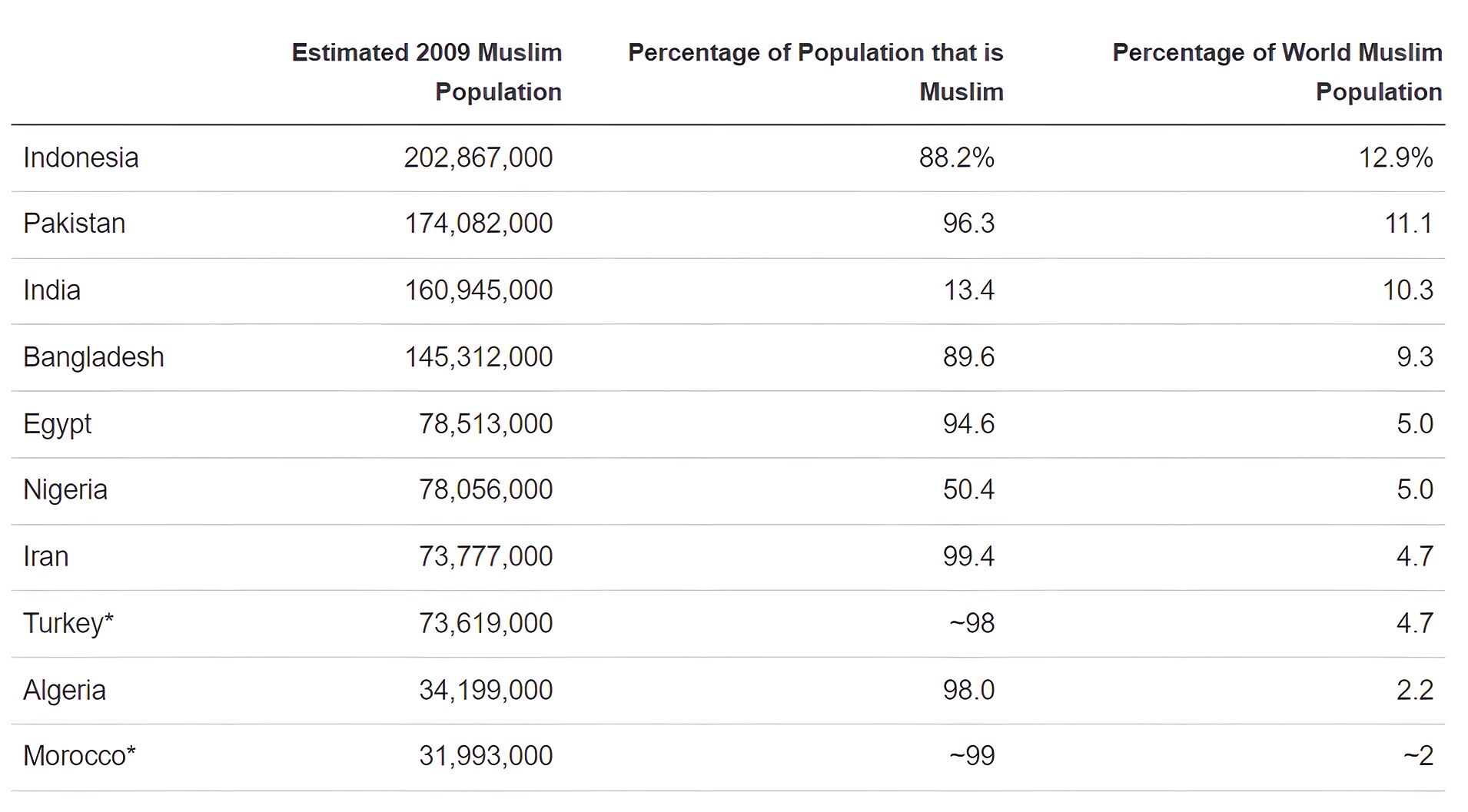Select Pakistan's population value 174,082,000
This screenshot has height=812, width=1468.
coord(478,224)
